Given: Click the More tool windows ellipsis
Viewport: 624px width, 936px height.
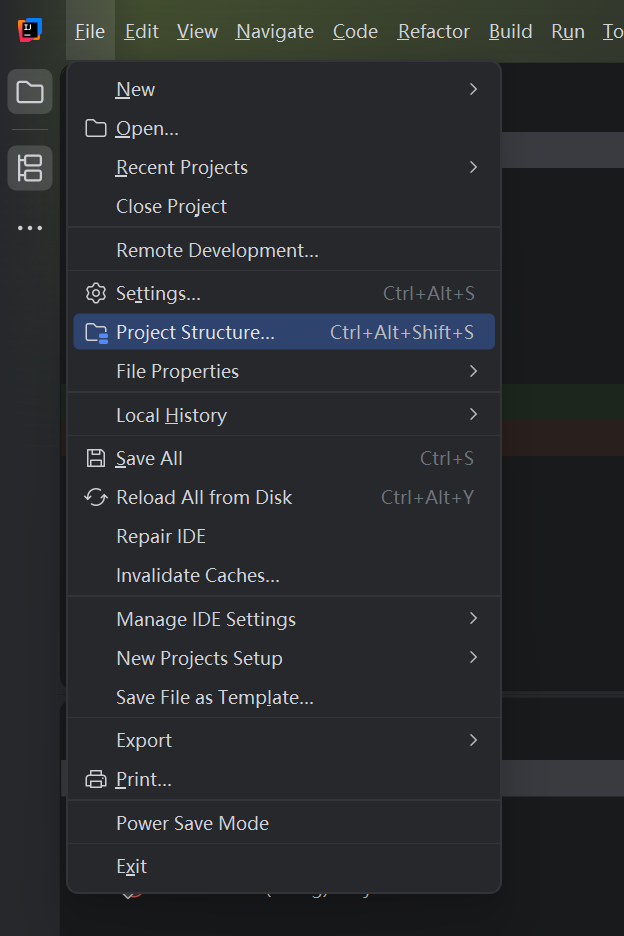Looking at the screenshot, I should [x=30, y=228].
